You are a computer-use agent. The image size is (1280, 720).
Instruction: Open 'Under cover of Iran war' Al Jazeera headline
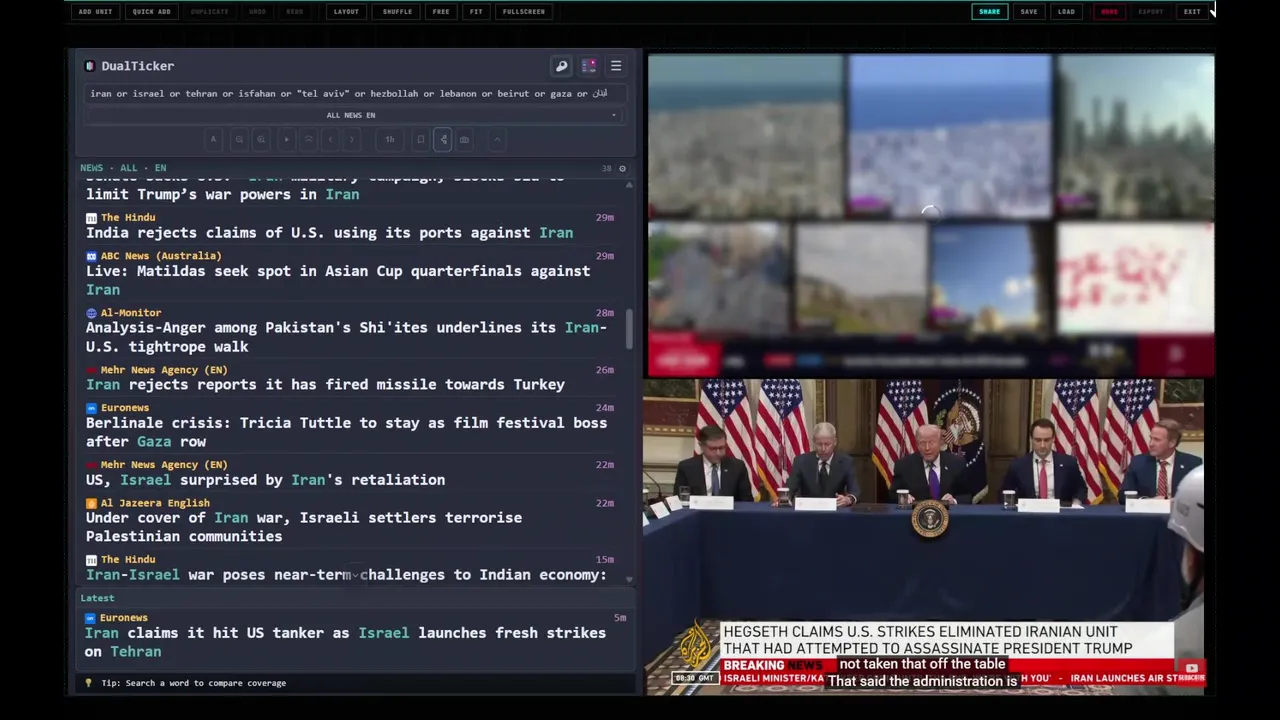point(303,527)
